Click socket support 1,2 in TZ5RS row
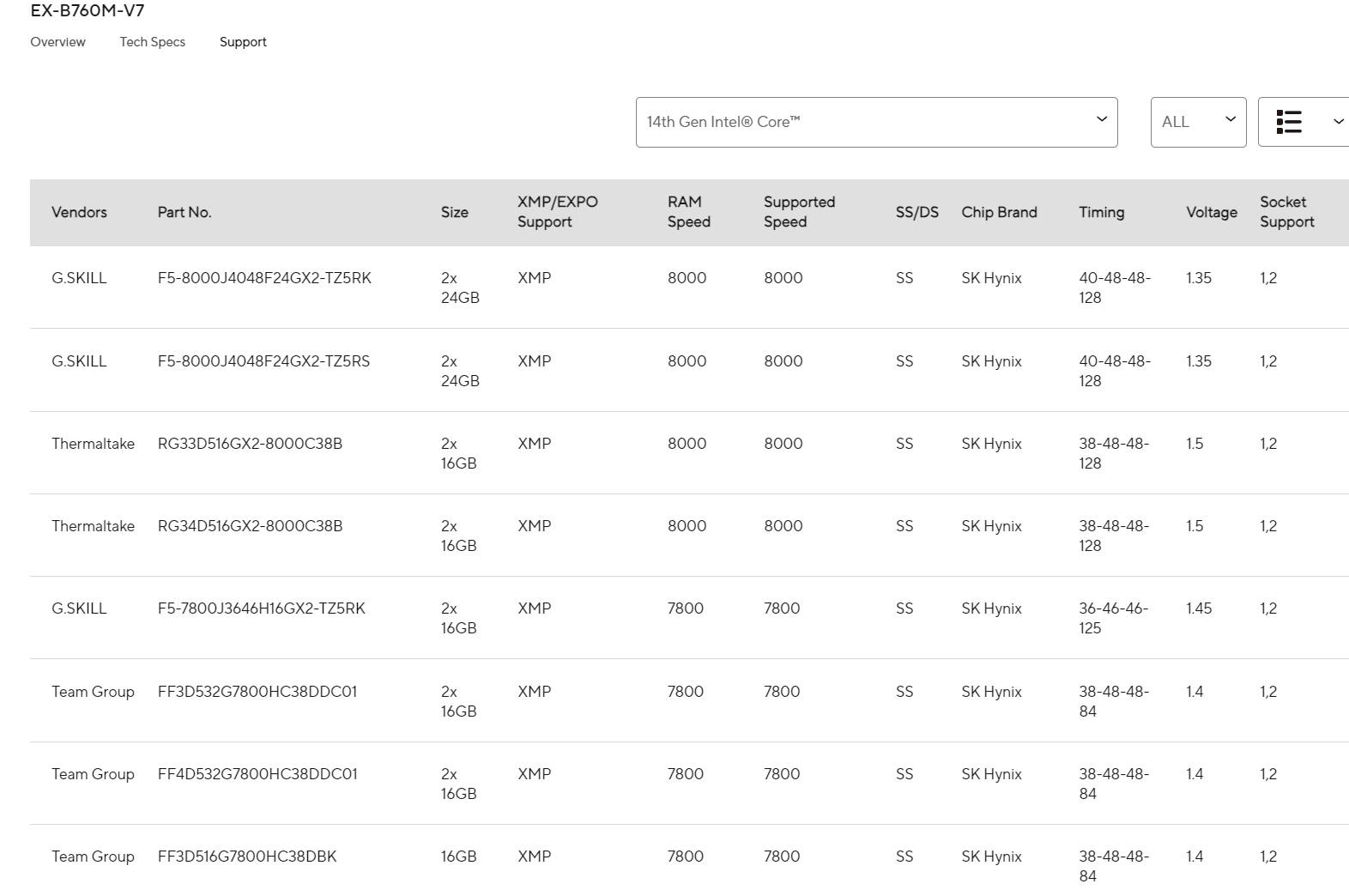 1268,361
